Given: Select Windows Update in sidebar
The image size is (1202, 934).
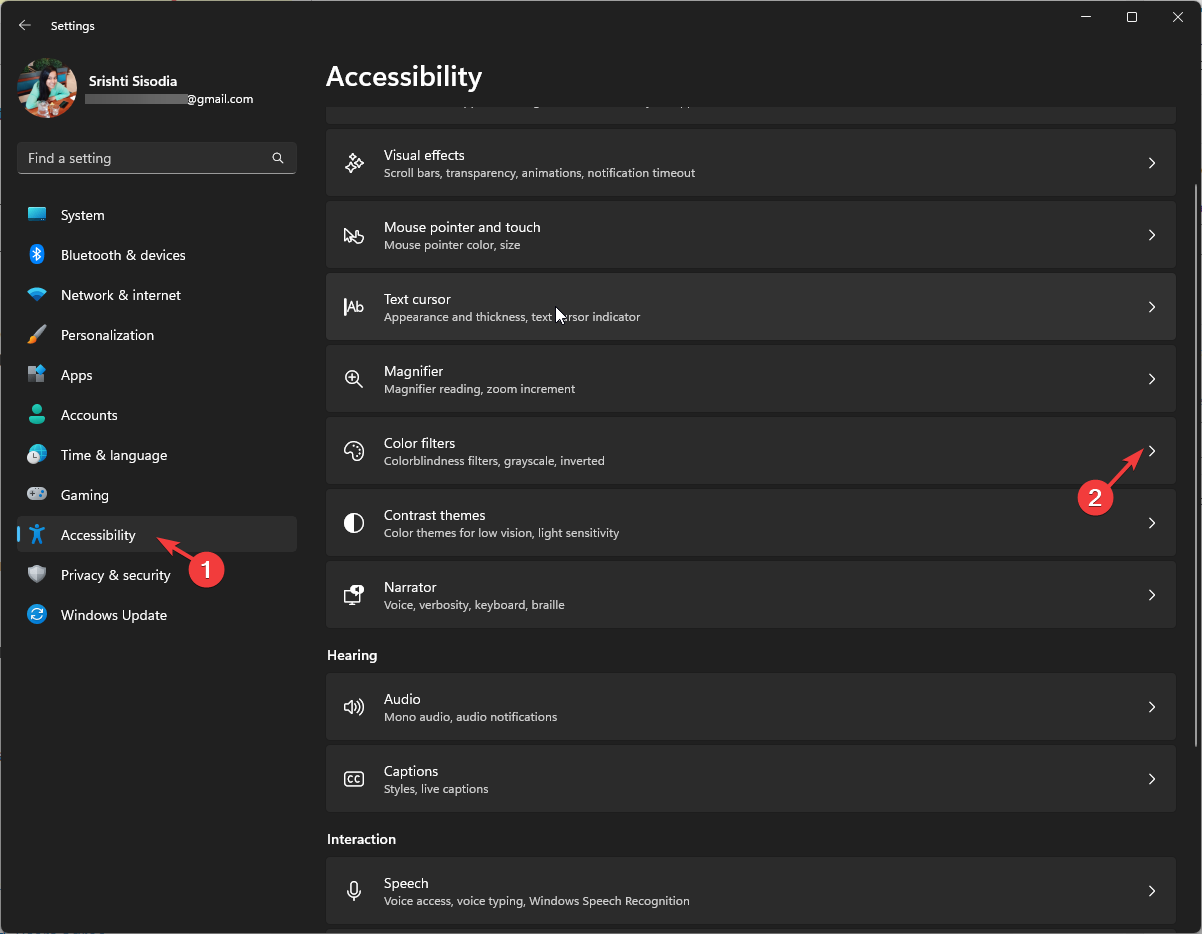Looking at the screenshot, I should coord(113,615).
